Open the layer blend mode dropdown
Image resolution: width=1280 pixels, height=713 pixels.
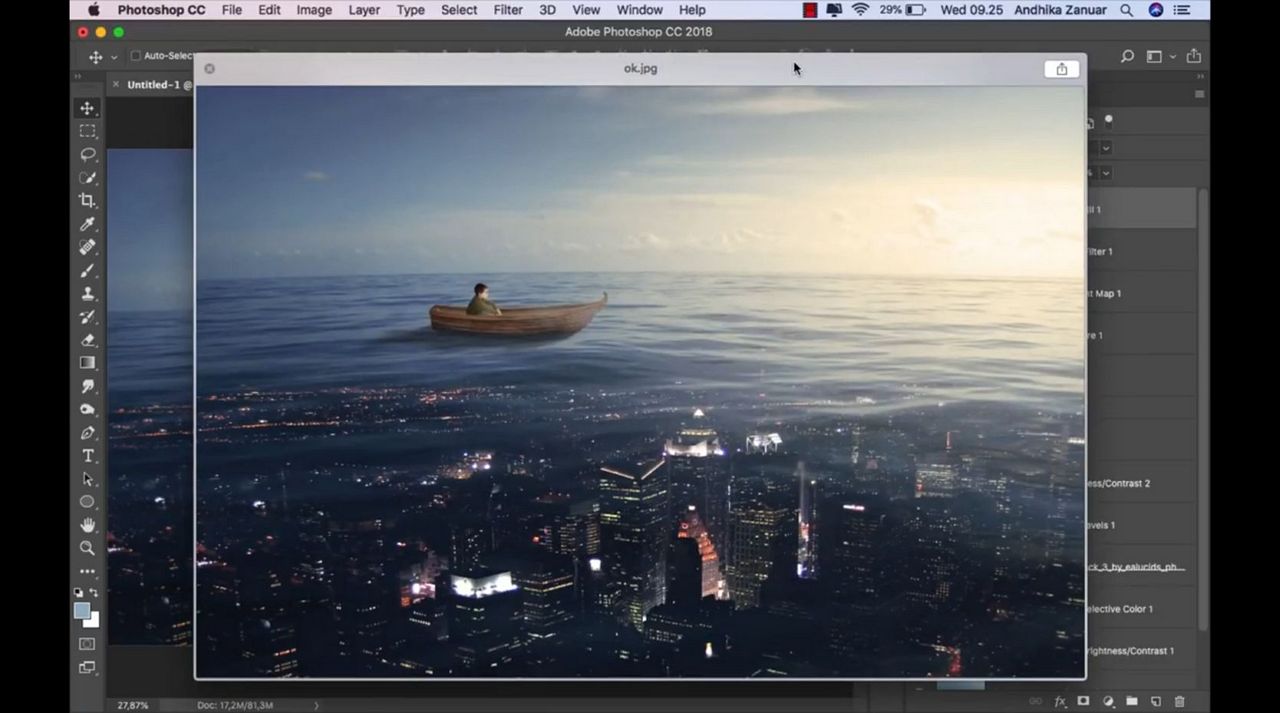[1105, 148]
